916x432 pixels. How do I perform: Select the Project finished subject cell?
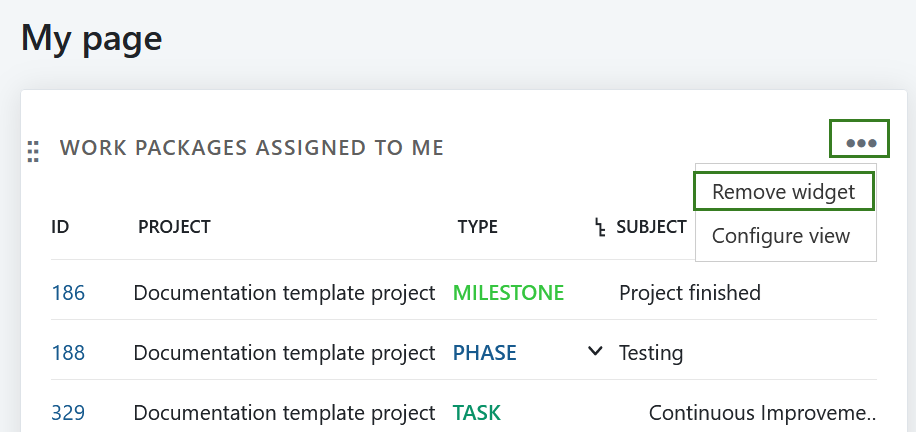coord(690,293)
